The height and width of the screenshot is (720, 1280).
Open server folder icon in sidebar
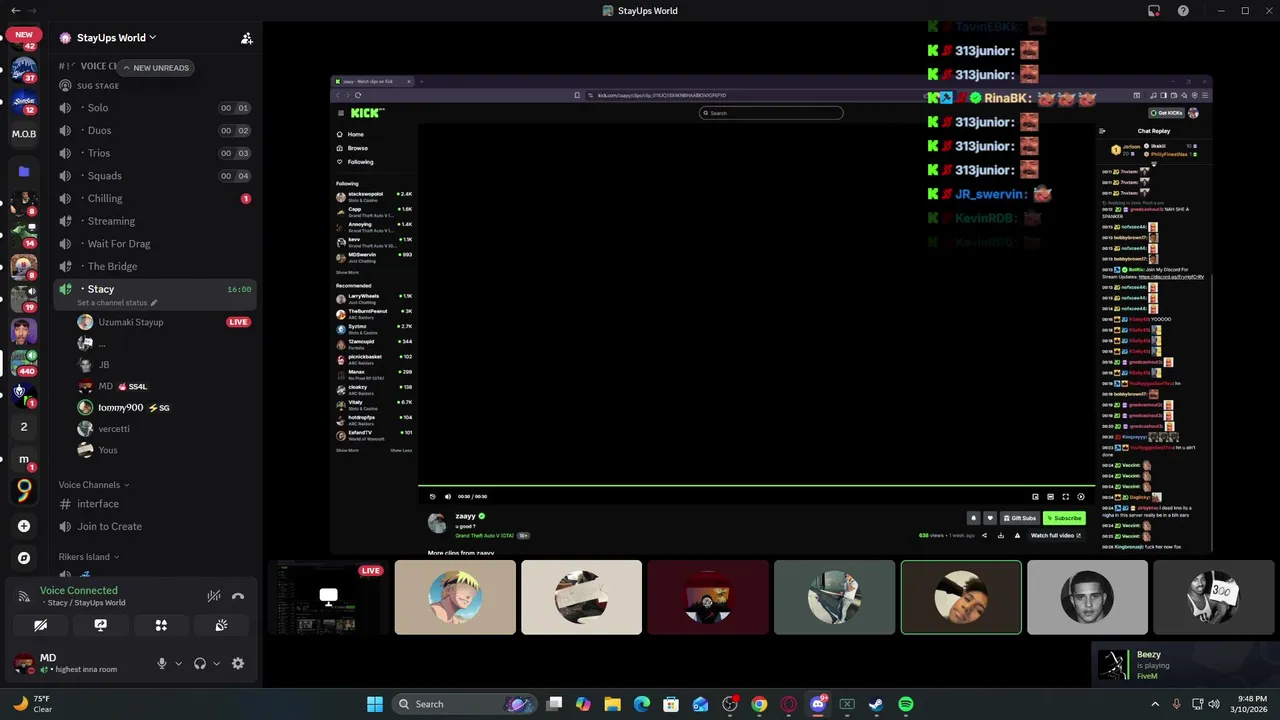coord(24,171)
